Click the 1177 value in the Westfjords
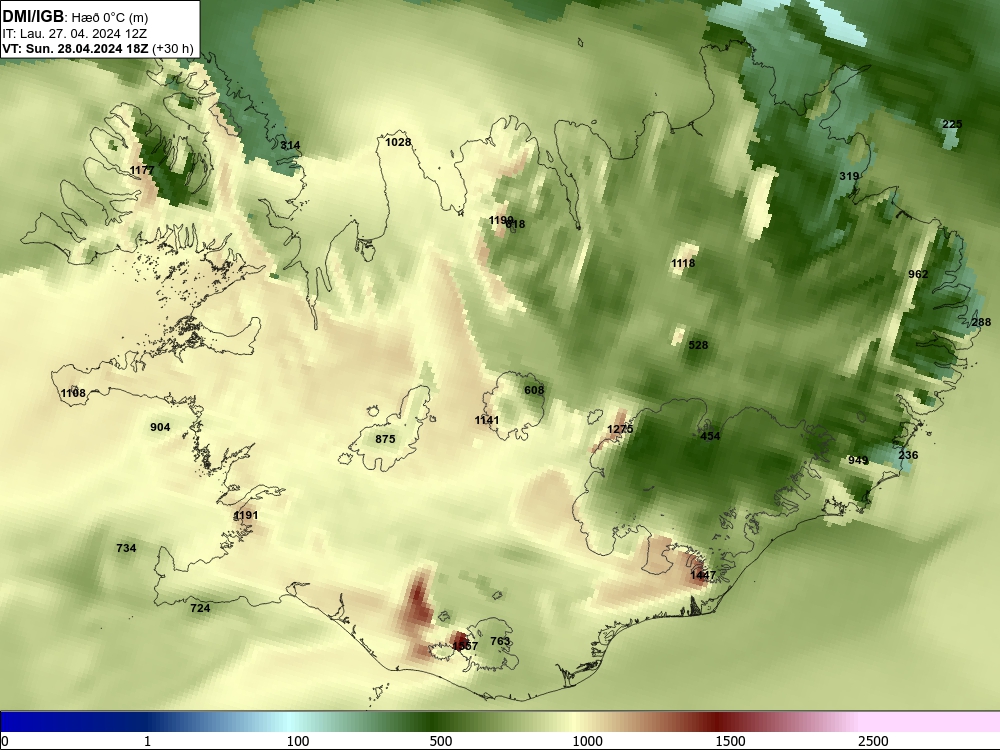 (142, 170)
